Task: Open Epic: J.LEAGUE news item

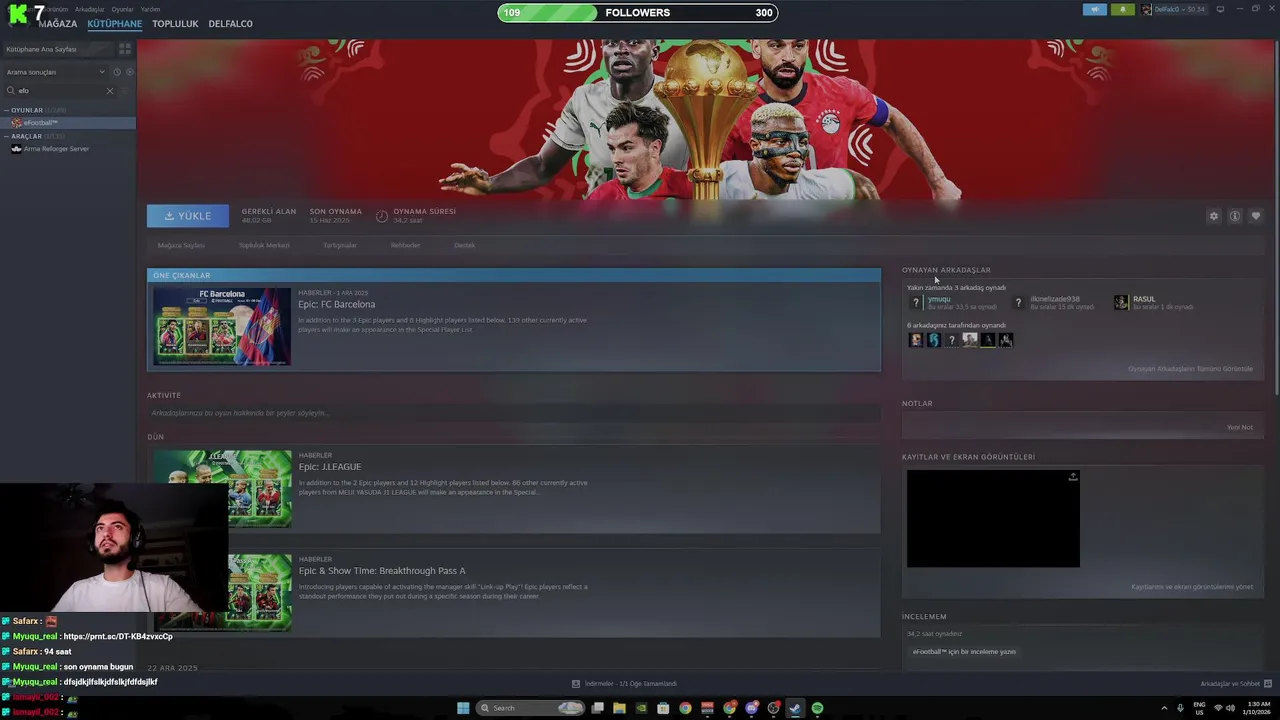Action: click(514, 489)
